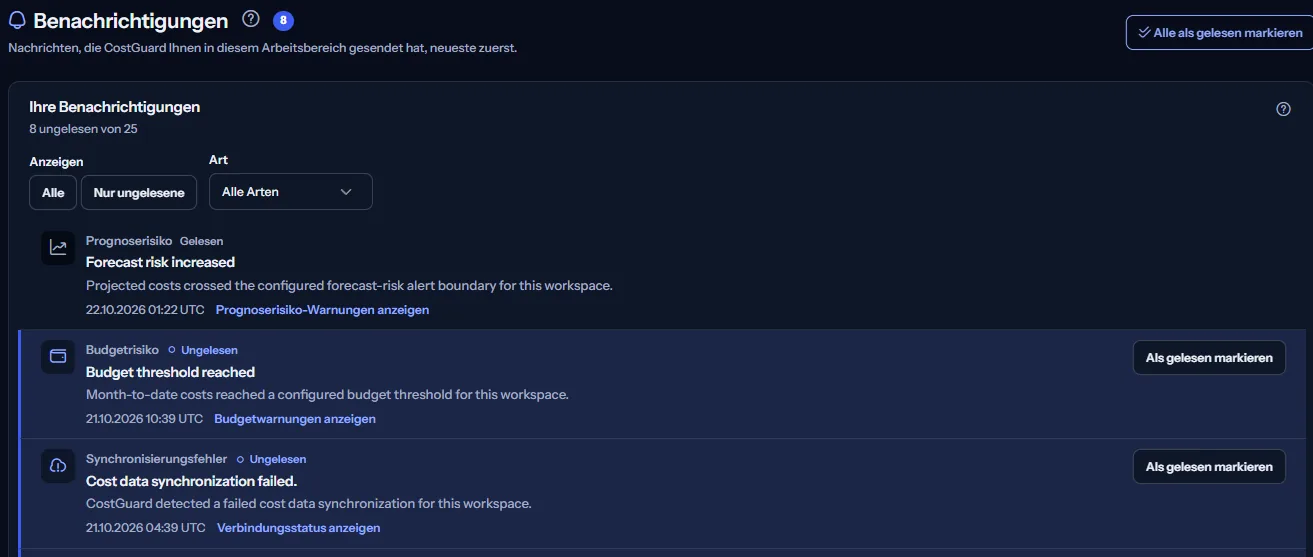Click timestamp 21.10.2026 10:39 UTC
The width and height of the screenshot is (1313, 557).
(x=144, y=419)
